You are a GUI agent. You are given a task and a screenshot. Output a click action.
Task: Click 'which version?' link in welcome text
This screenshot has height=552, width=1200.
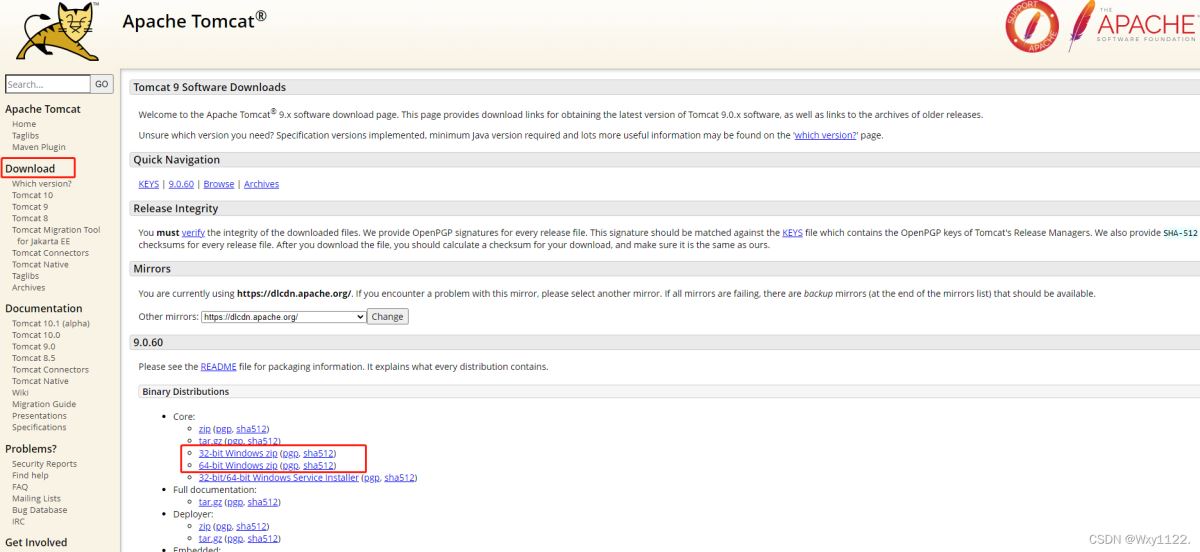click(x=825, y=135)
